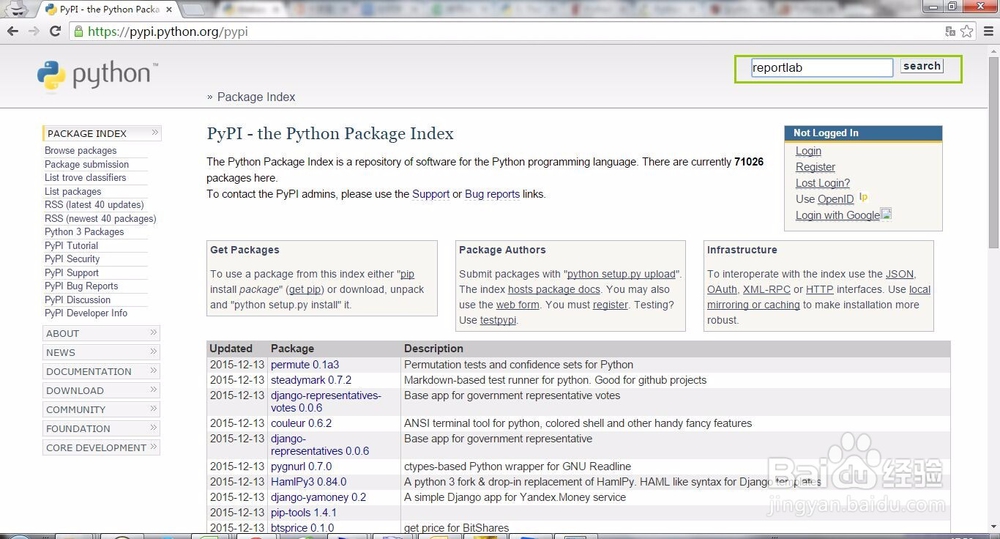The width and height of the screenshot is (1000, 539).
Task: Open the pygnurl 0.7.0 package
Action: tap(301, 467)
